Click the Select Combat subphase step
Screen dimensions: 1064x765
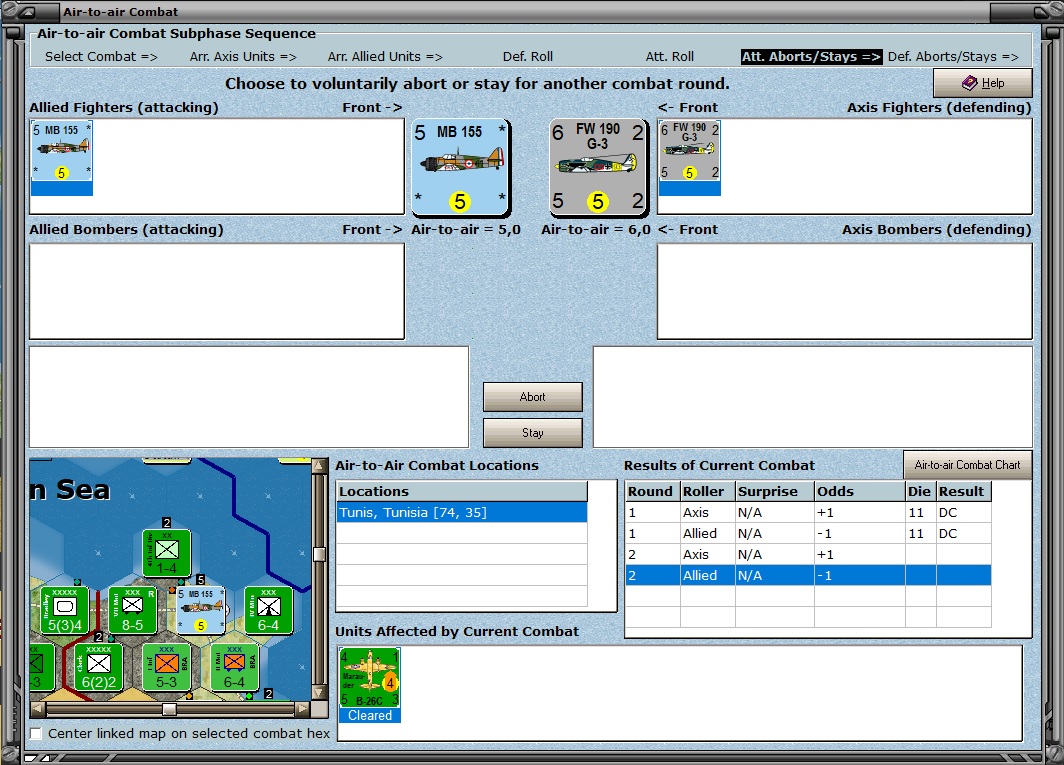click(101, 57)
